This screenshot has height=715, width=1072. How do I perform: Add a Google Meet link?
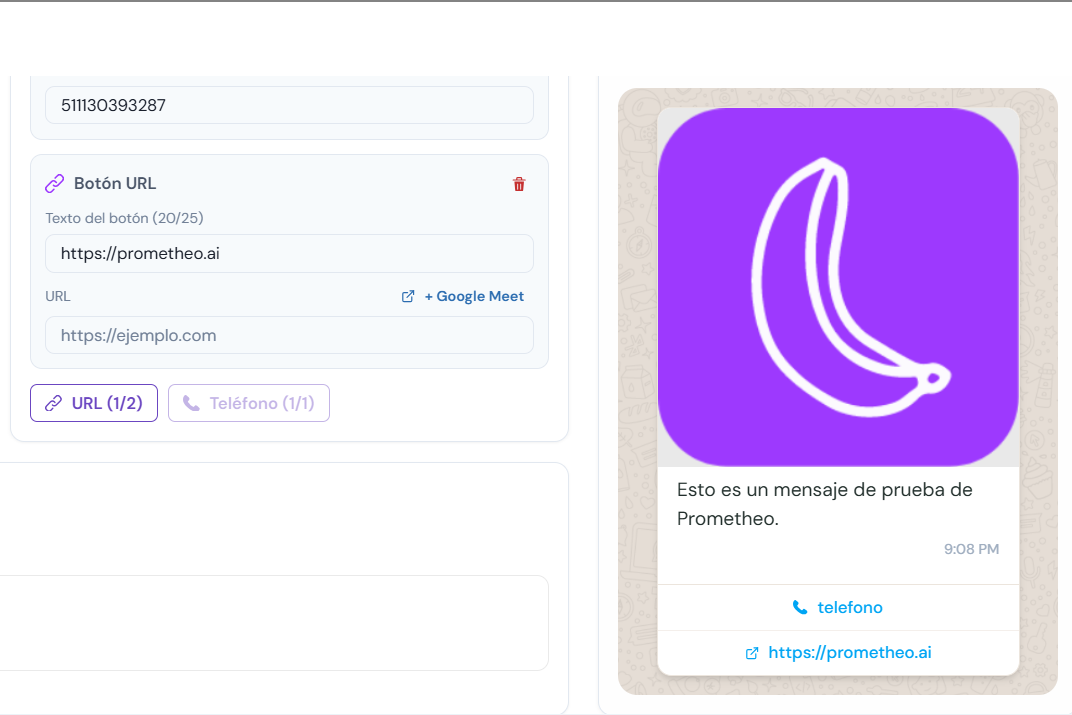tap(474, 296)
